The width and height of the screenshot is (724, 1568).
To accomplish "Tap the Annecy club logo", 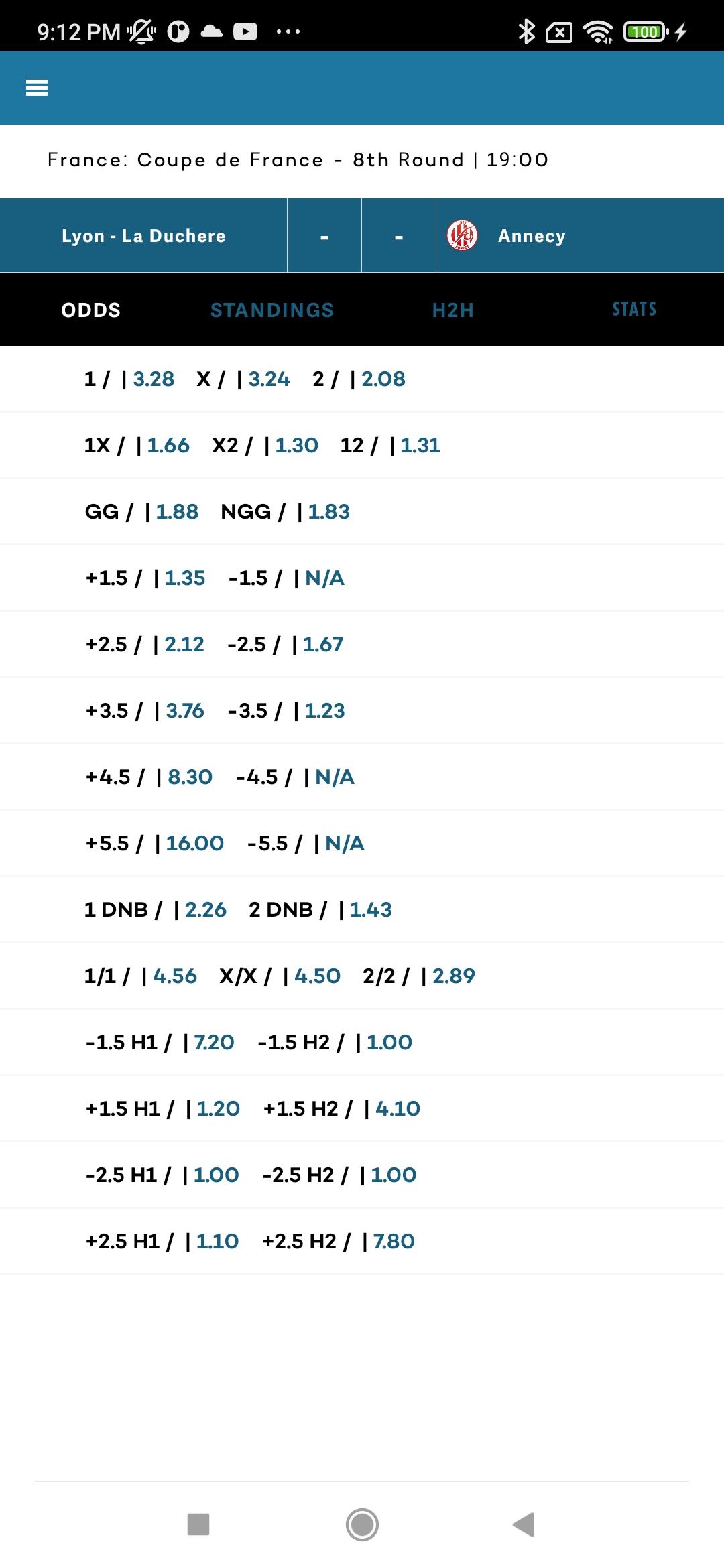I will [x=462, y=235].
